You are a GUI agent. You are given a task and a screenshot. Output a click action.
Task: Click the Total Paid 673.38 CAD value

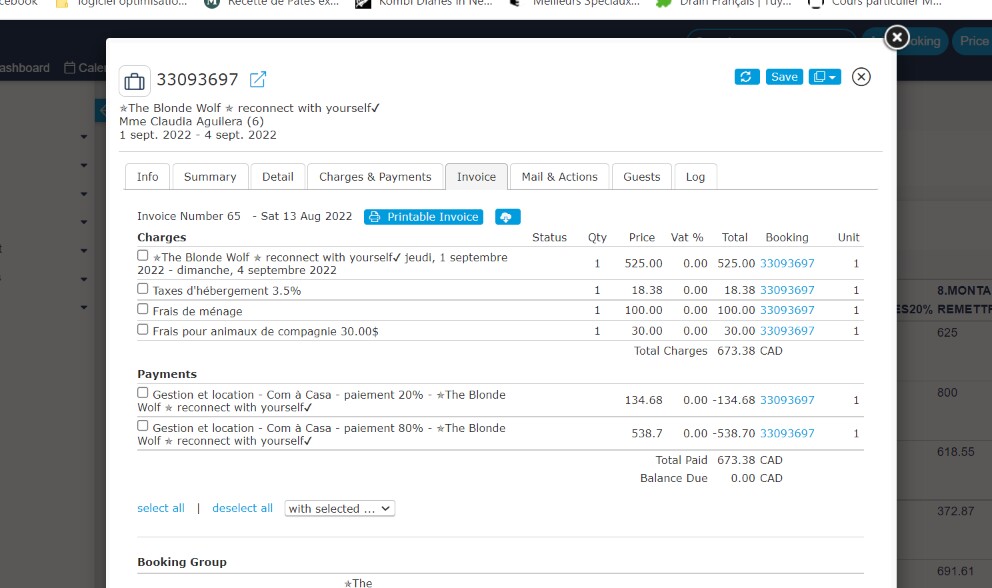coord(750,460)
